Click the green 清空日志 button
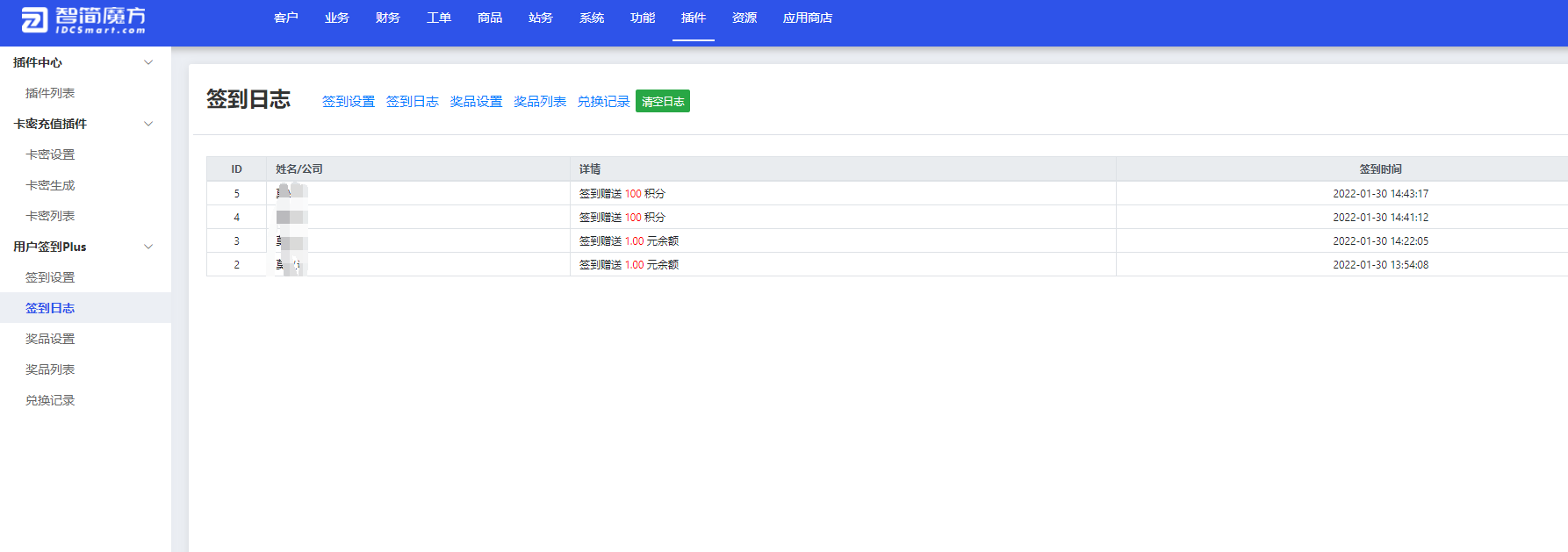 click(662, 102)
